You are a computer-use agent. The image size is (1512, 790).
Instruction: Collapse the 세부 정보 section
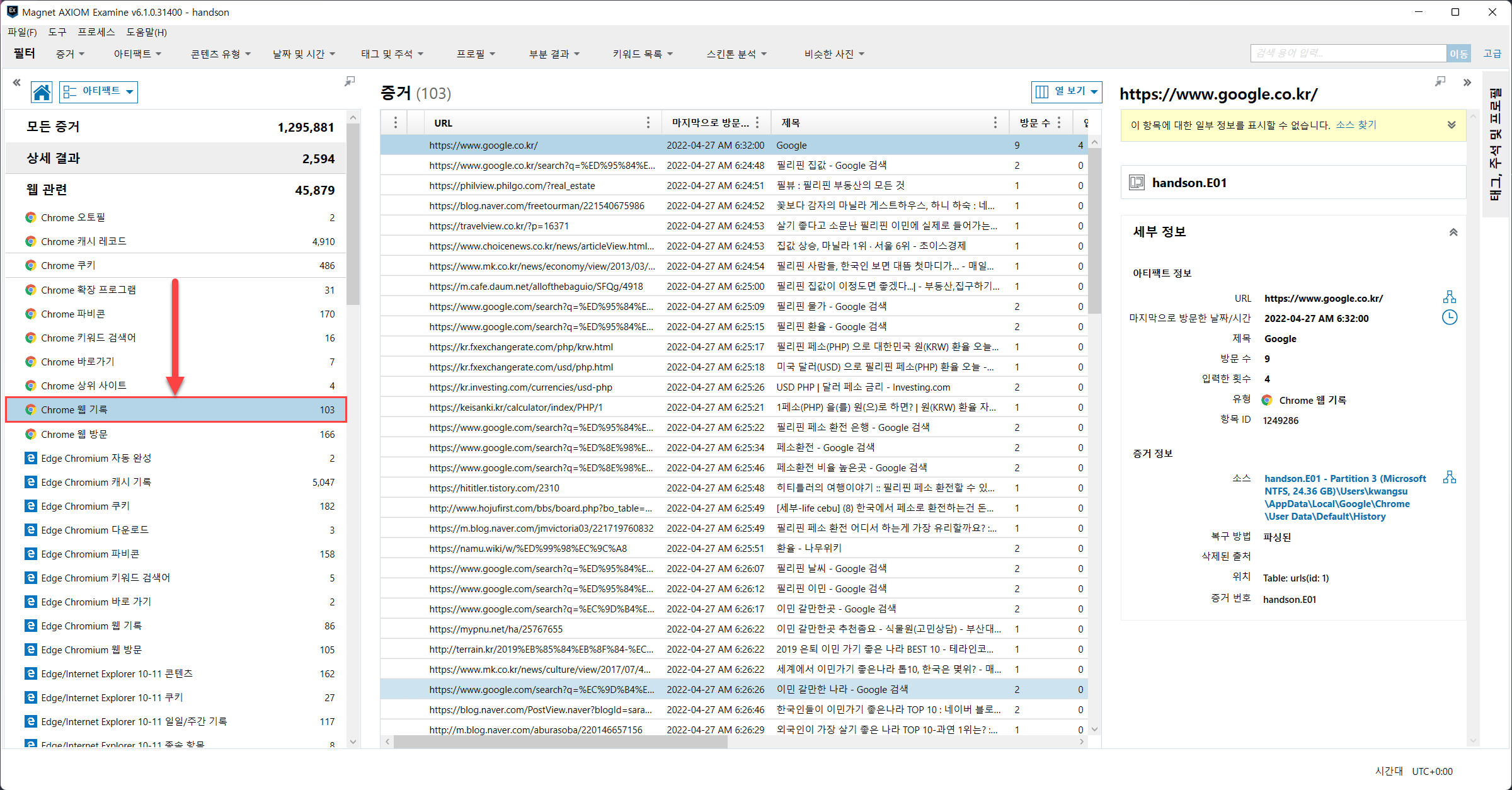click(1453, 232)
